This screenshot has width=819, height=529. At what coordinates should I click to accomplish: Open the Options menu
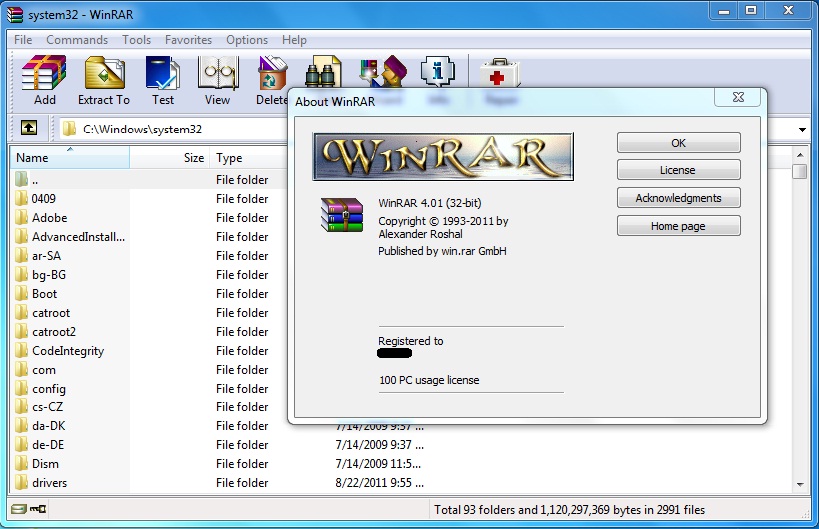click(247, 40)
